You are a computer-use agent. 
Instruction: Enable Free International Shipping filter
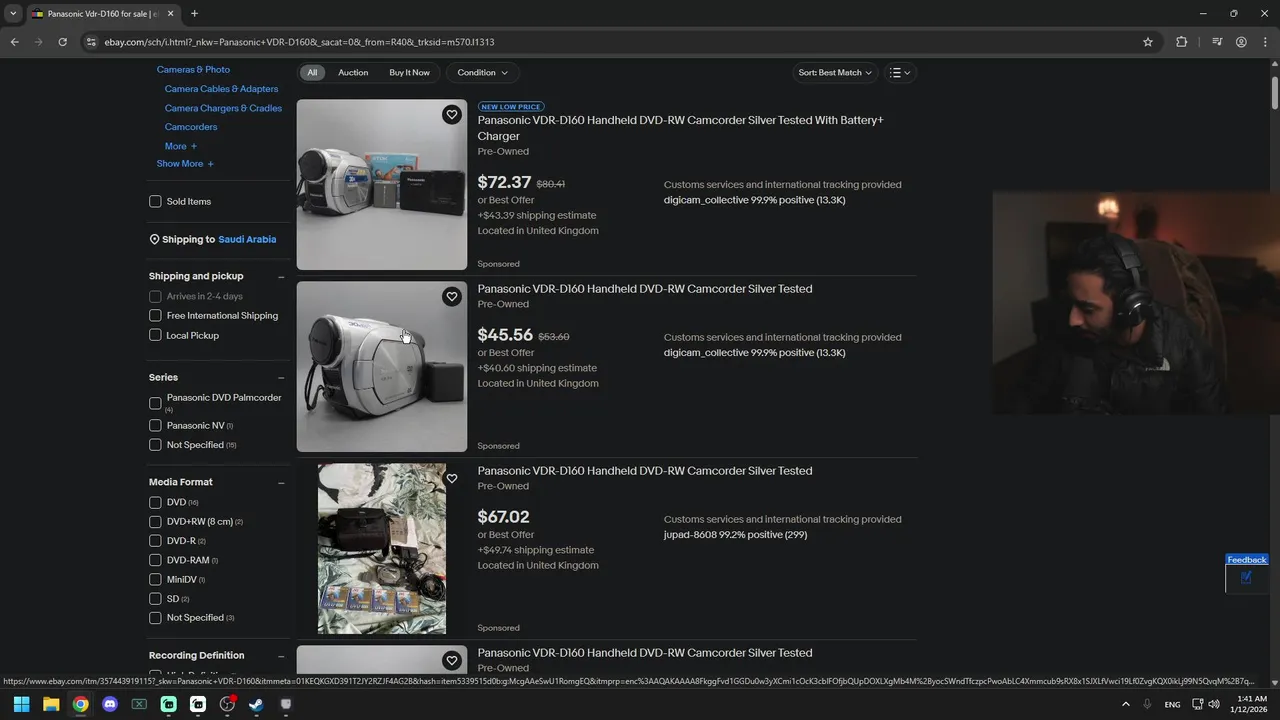tap(155, 315)
